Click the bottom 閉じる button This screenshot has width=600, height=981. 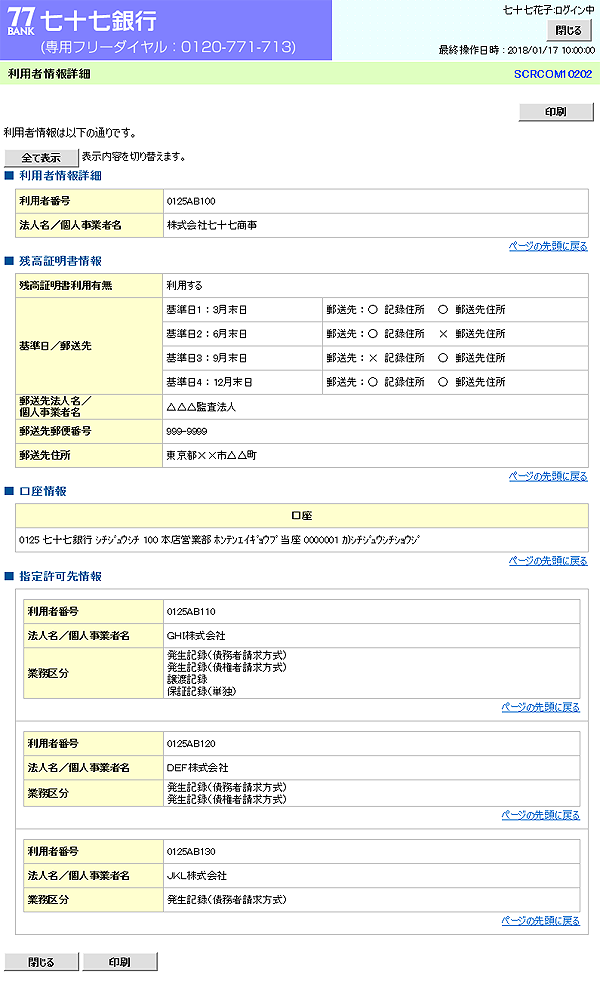coord(41,962)
